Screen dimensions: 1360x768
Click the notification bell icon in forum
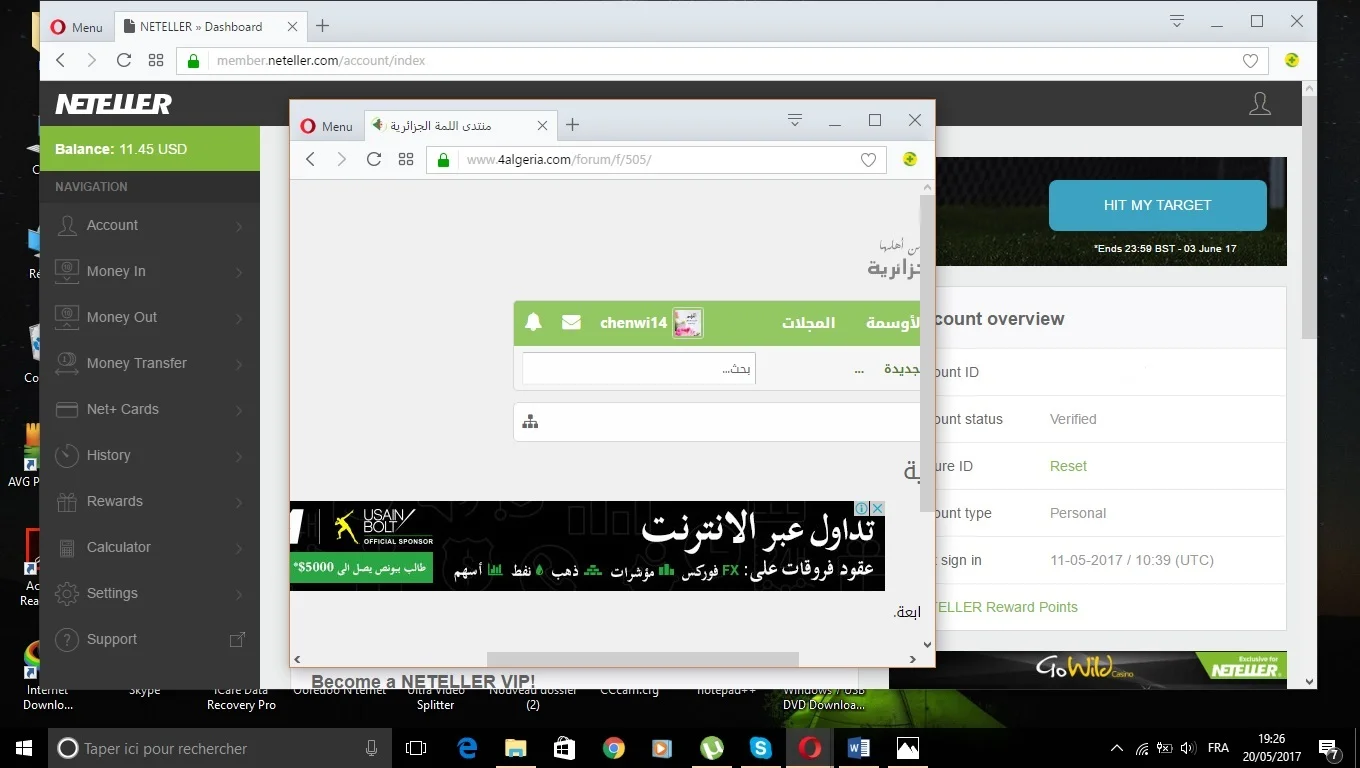(x=533, y=322)
